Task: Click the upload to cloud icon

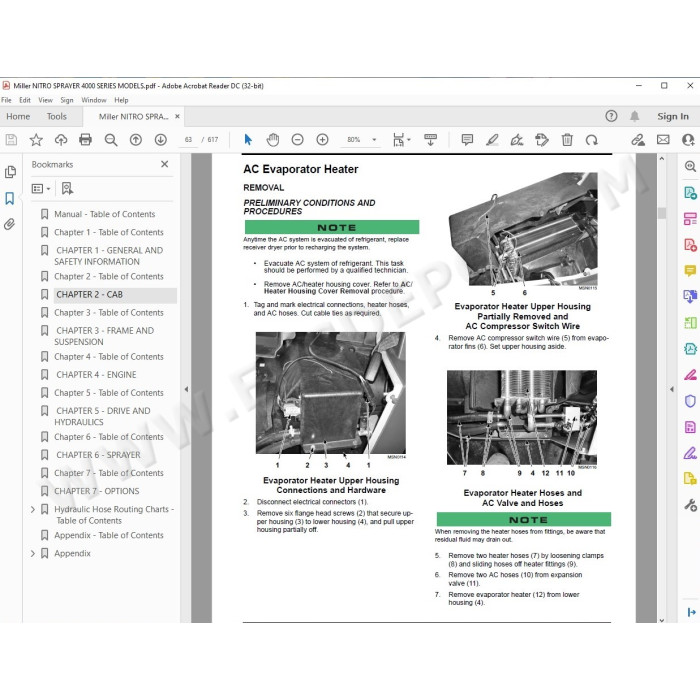Action: tap(61, 140)
